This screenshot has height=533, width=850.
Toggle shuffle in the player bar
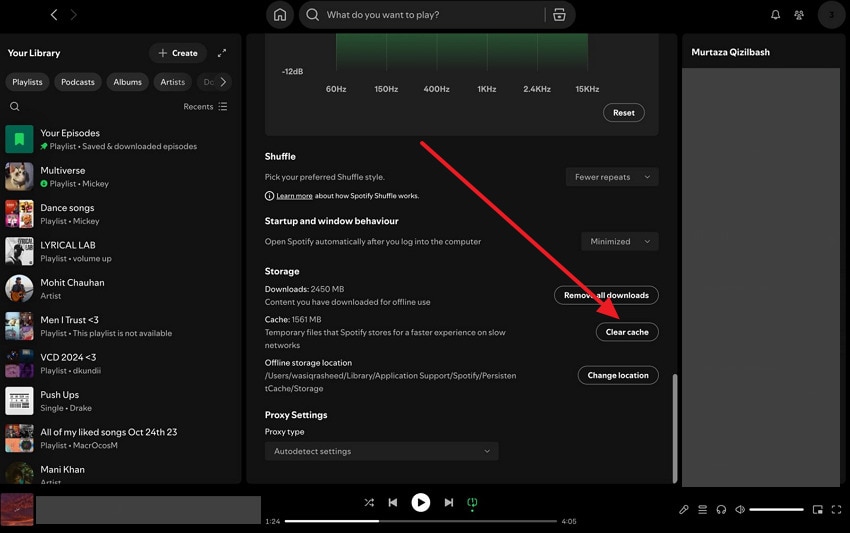[369, 503]
